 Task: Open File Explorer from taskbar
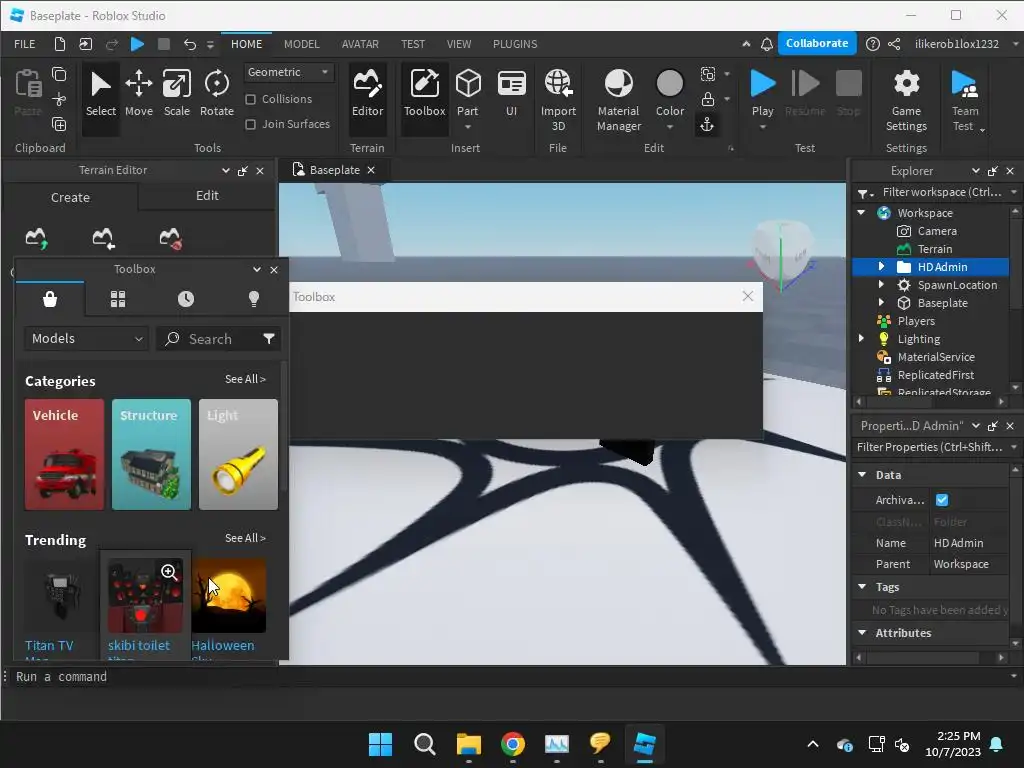(x=468, y=744)
